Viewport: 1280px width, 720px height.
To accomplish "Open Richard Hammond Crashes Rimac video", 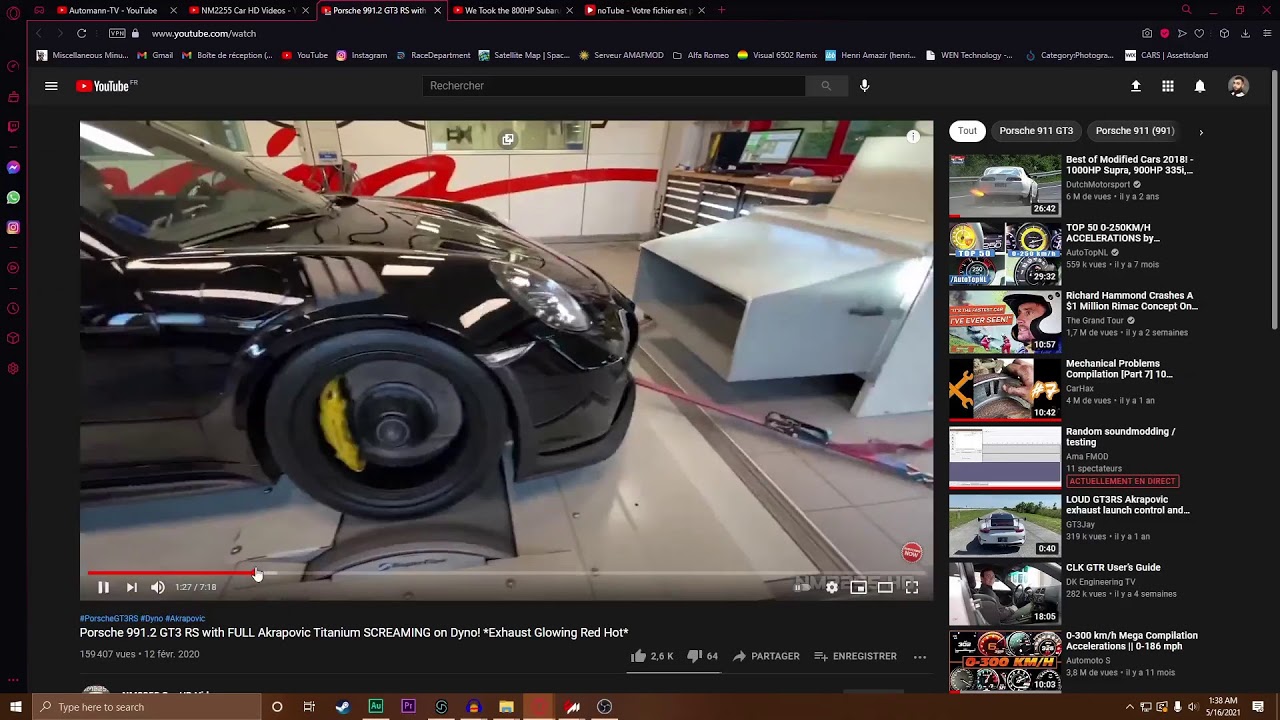I will pos(1131,301).
